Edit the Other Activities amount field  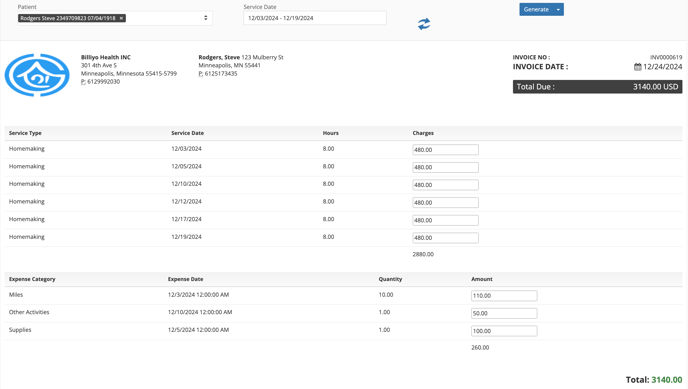point(504,313)
